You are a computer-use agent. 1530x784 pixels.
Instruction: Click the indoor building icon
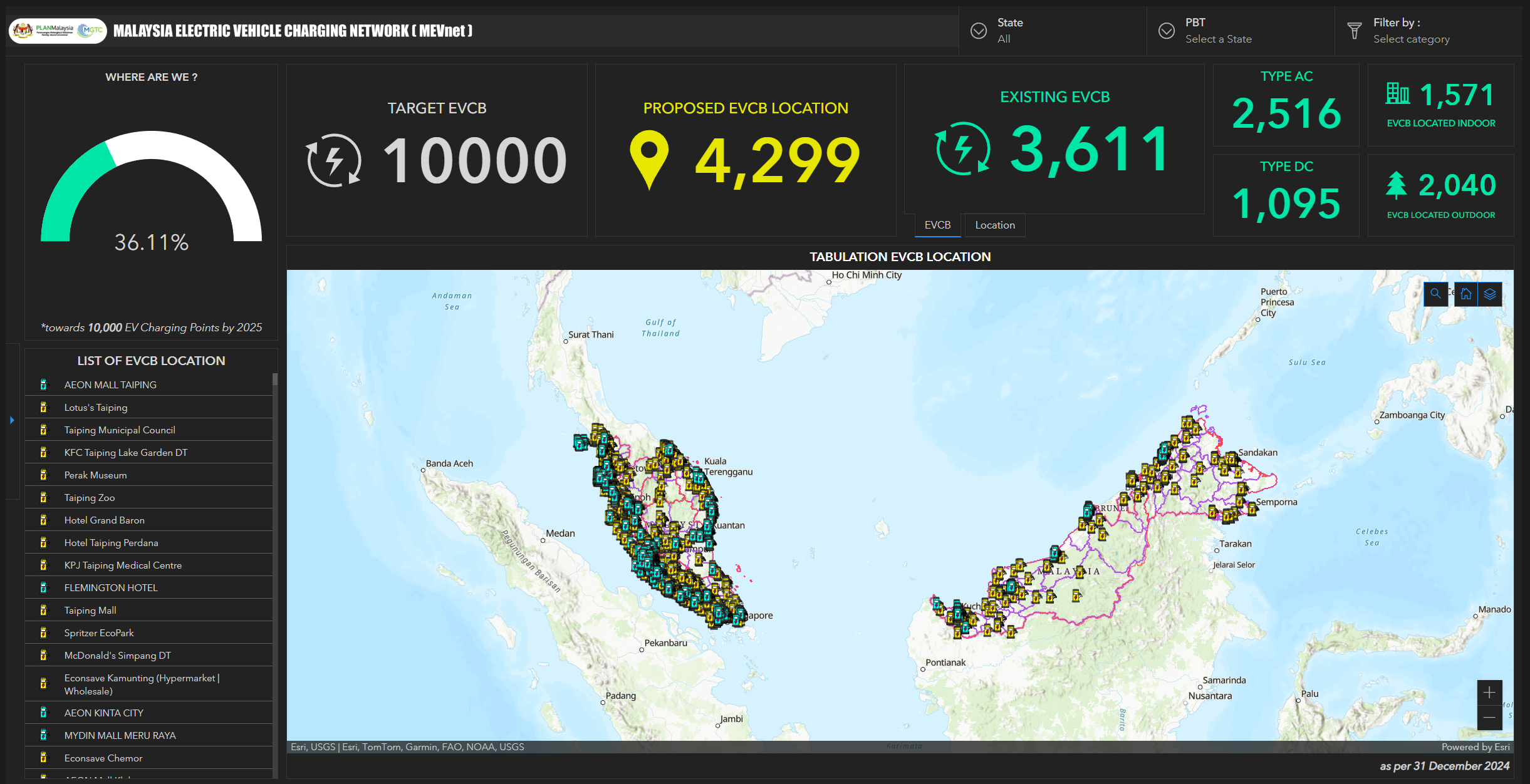(x=1397, y=94)
